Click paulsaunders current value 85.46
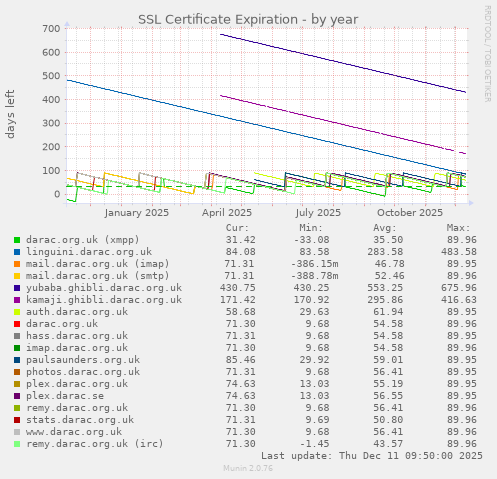The height and width of the screenshot is (479, 497). (240, 360)
